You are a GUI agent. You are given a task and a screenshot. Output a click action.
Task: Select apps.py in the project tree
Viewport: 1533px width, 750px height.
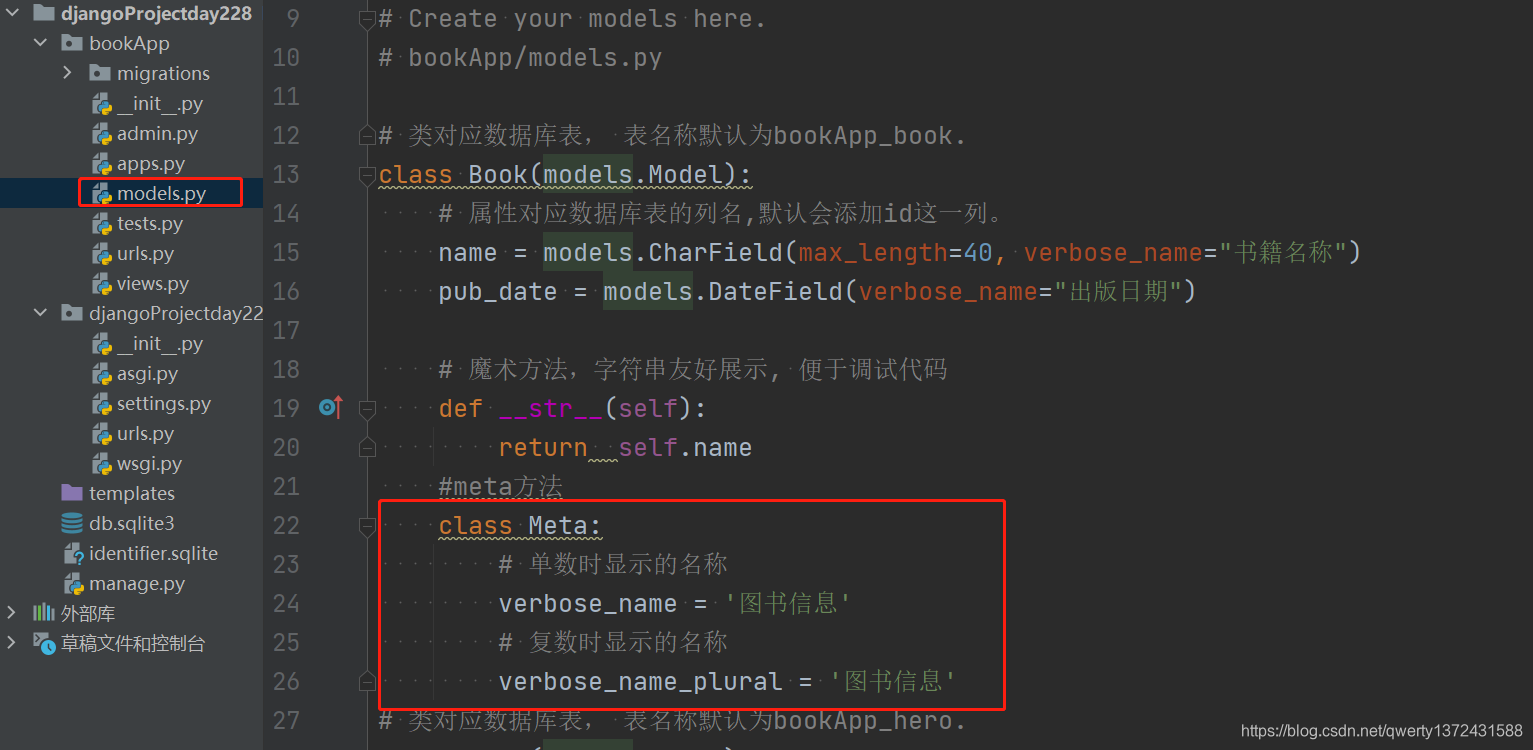pos(151,163)
